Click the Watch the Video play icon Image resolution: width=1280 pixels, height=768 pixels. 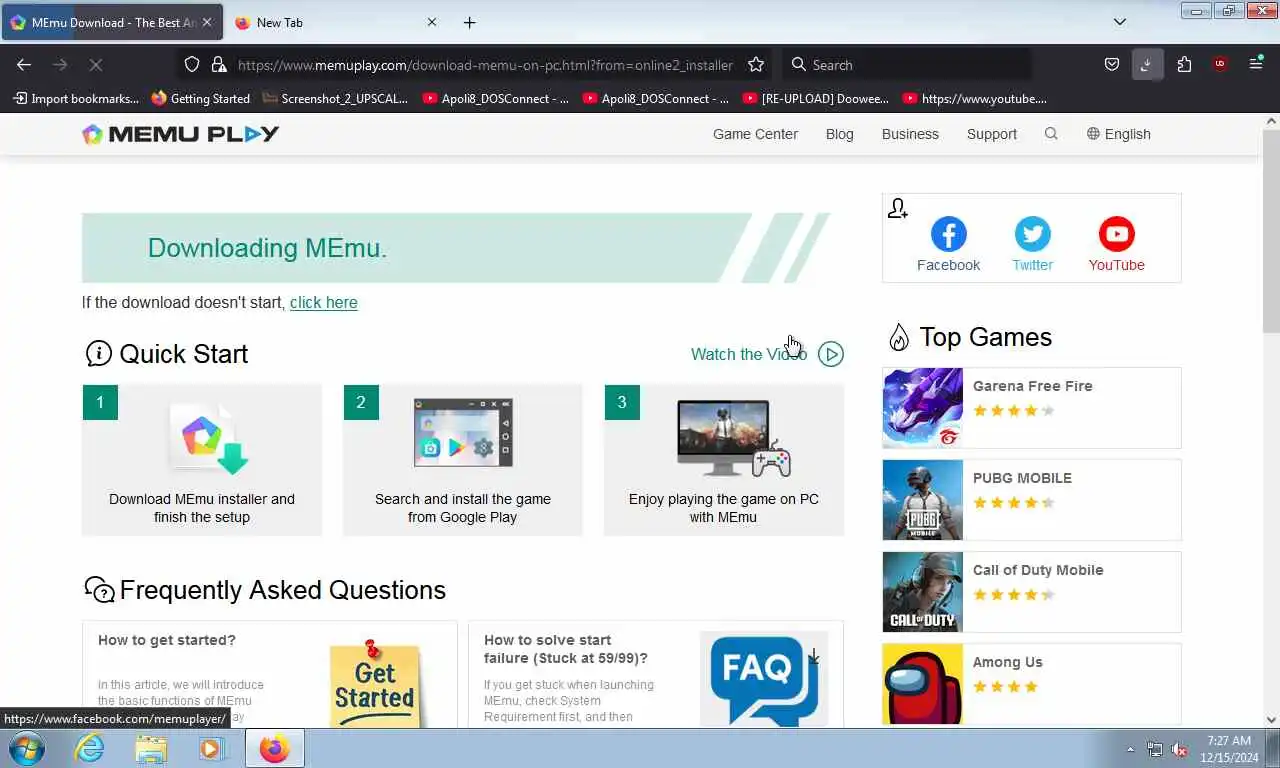pos(831,354)
